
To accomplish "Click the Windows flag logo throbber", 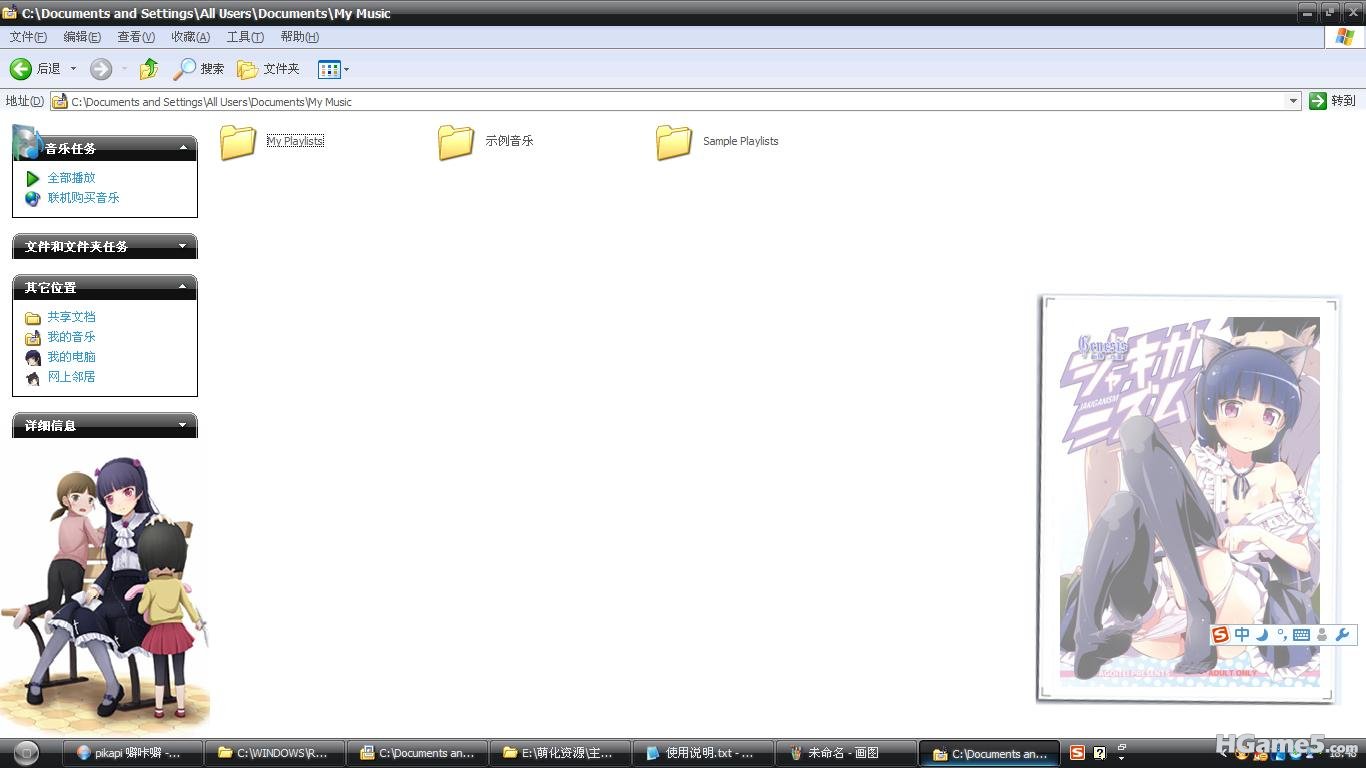I will tap(1345, 37).
